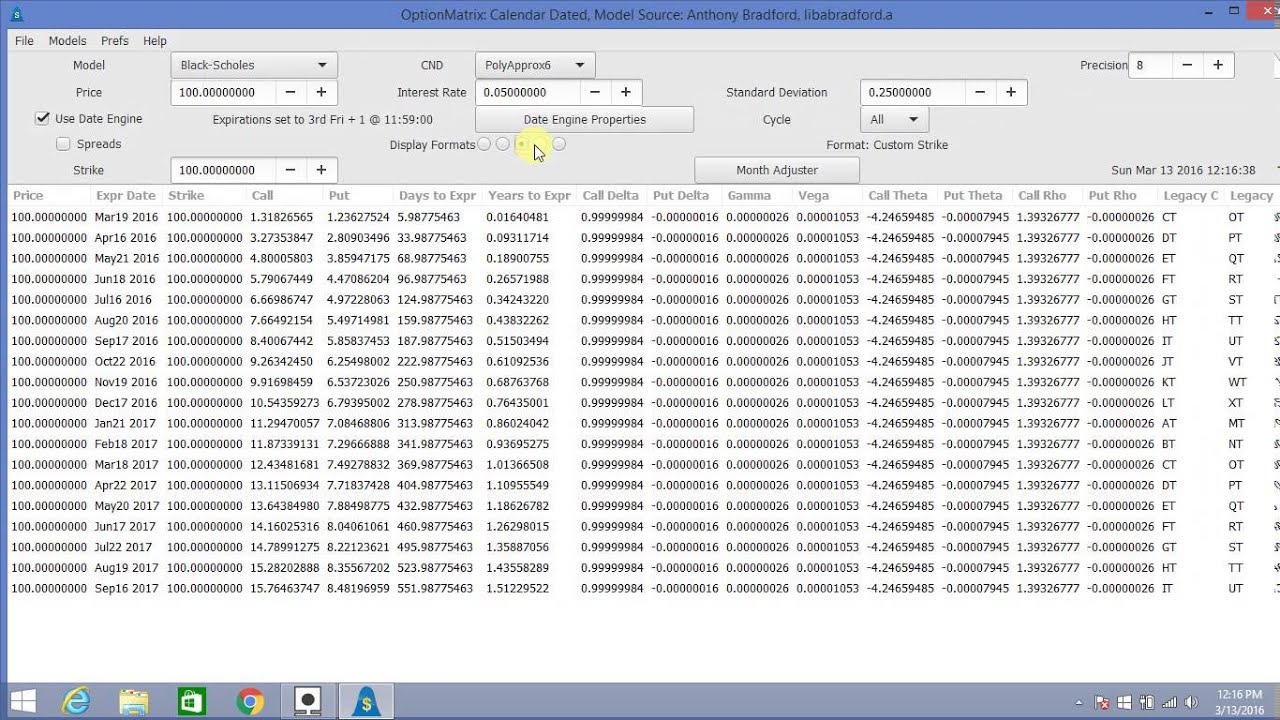Viewport: 1280px width, 720px height.
Task: Select the Sep16 2017 expiration row
Action: pyautogui.click(x=640, y=588)
